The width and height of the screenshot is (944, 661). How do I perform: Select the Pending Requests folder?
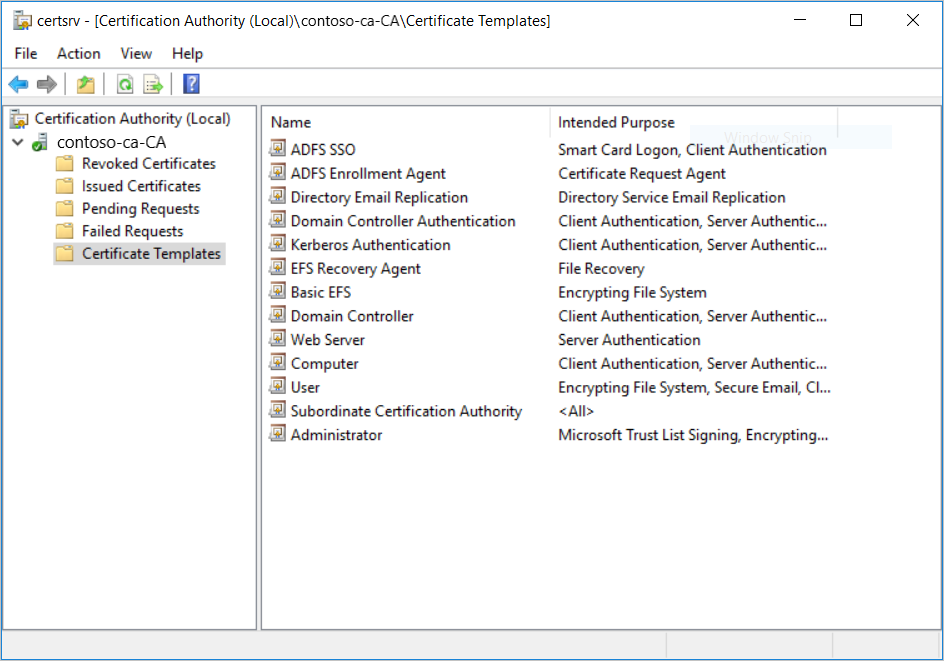[x=142, y=208]
